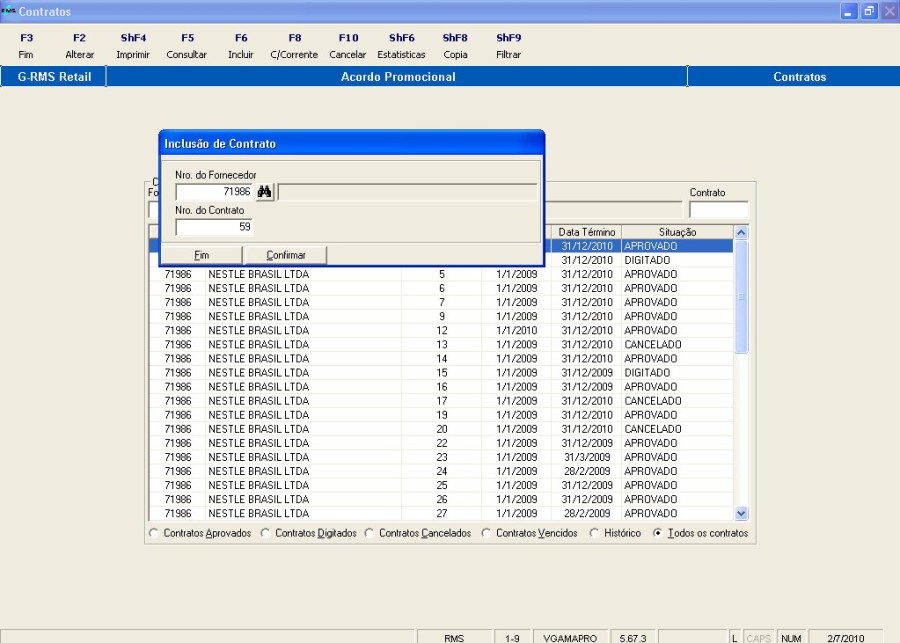Click VGAMAPRO status bar entry
900x643 pixels.
pos(570,638)
